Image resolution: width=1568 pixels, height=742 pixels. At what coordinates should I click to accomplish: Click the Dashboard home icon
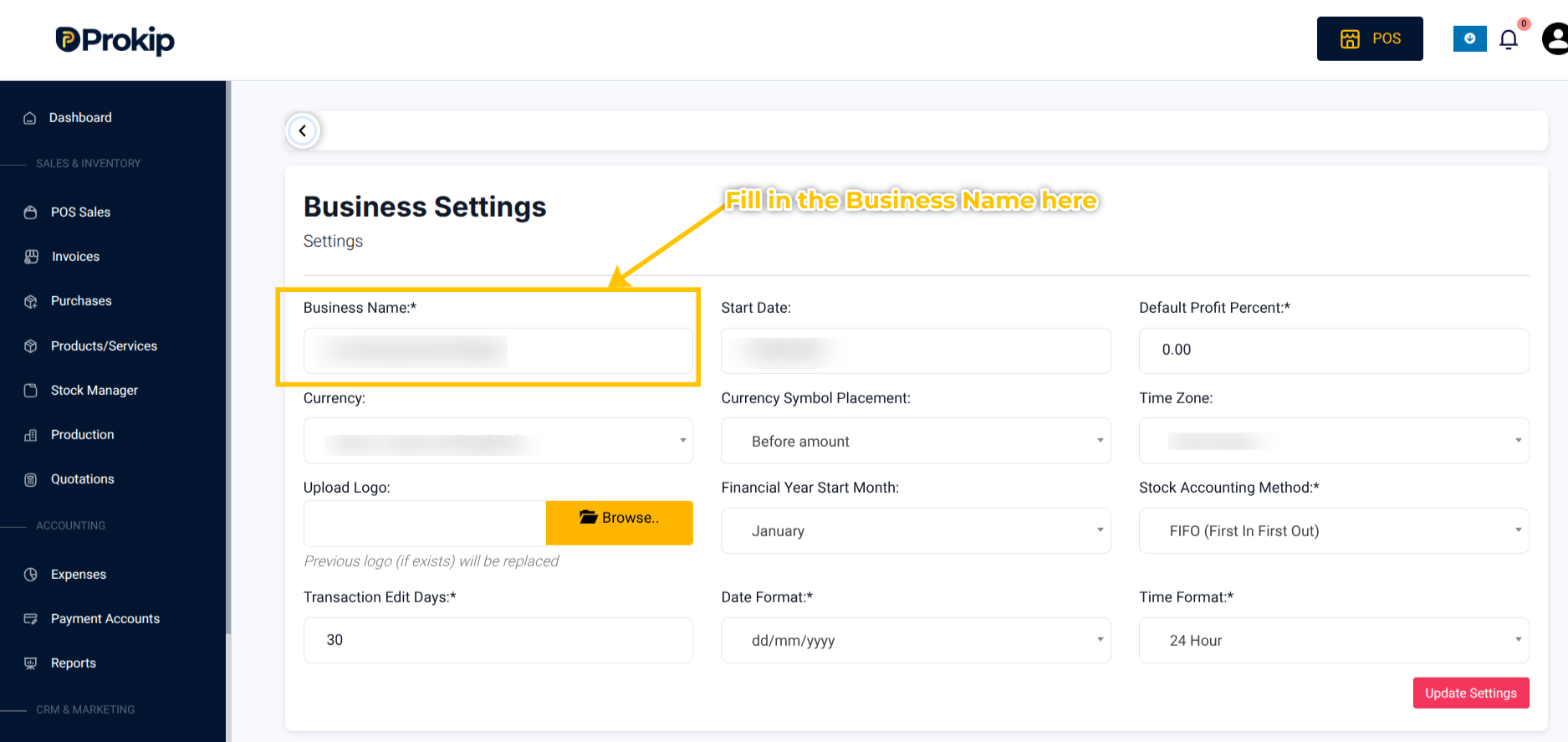(x=30, y=118)
